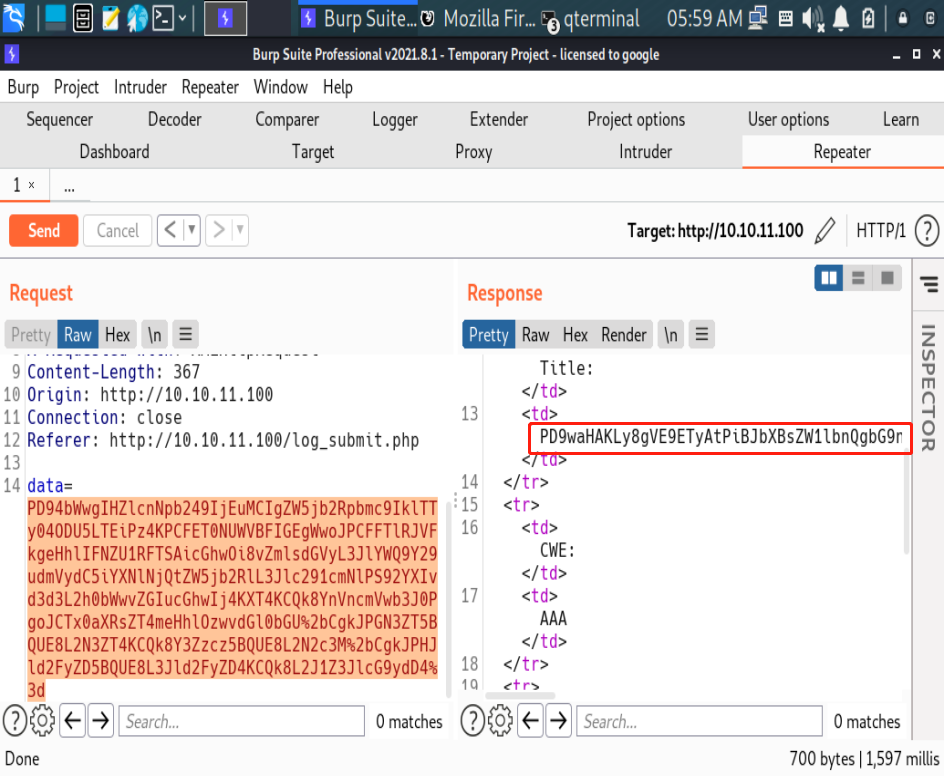Click the lock screen tray icon

click(x=902, y=19)
